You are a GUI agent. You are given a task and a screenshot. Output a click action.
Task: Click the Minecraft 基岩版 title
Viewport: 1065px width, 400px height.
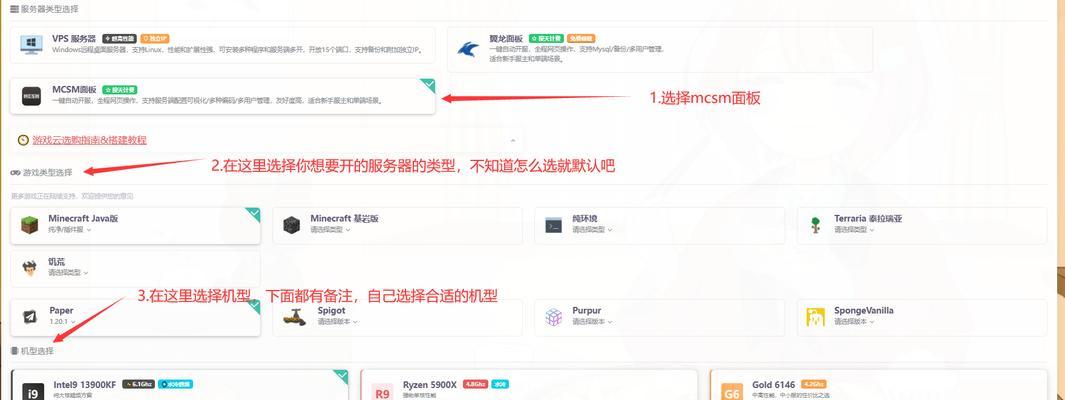pyautogui.click(x=344, y=219)
